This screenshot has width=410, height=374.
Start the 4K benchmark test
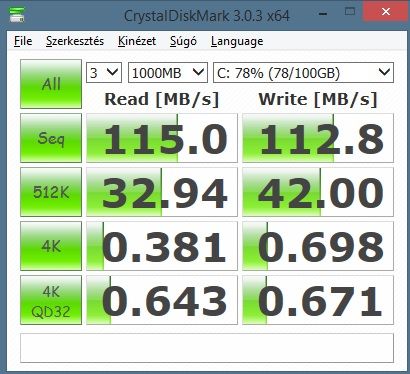pos(51,246)
